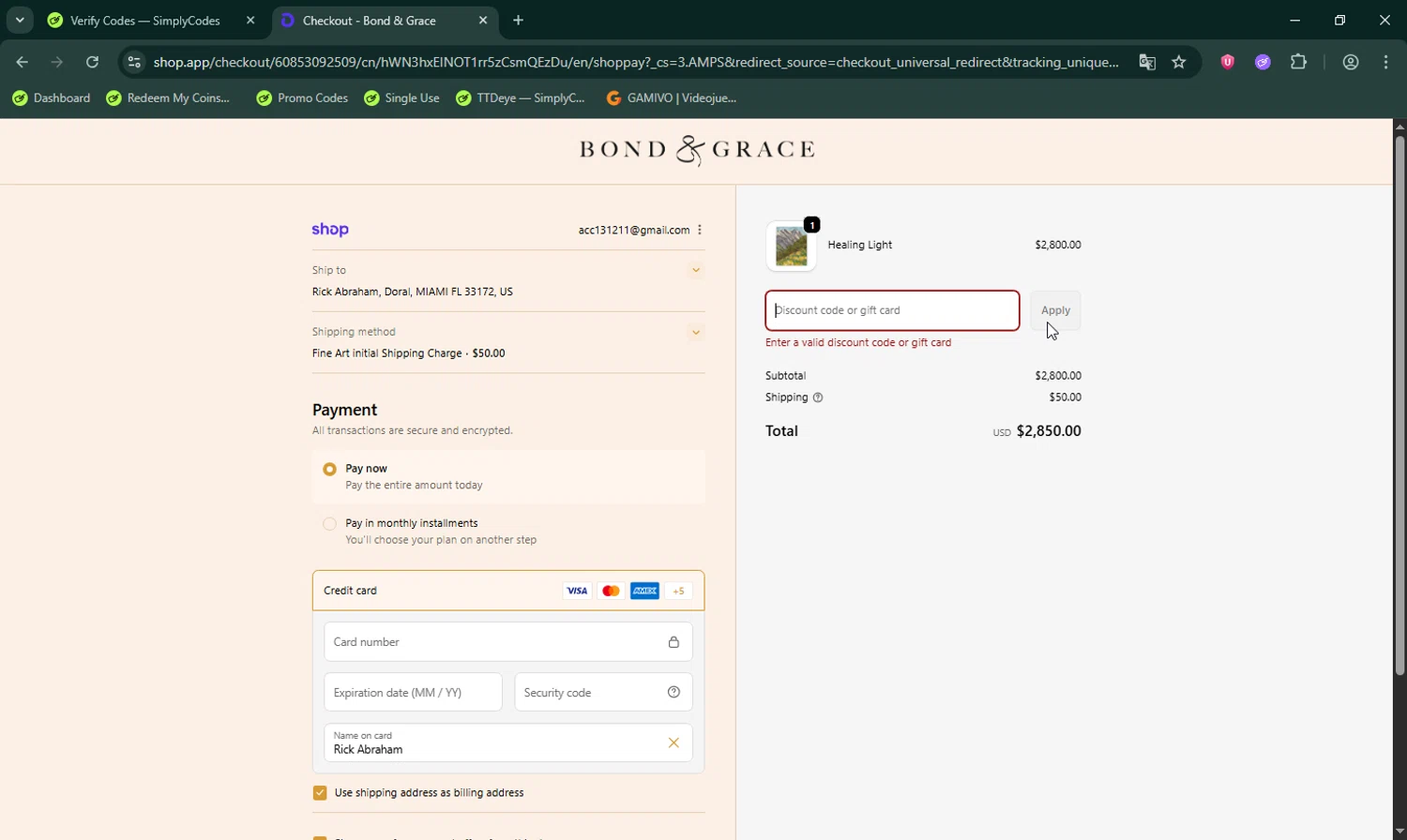
Task: Clear the Name on card field
Action: click(673, 742)
